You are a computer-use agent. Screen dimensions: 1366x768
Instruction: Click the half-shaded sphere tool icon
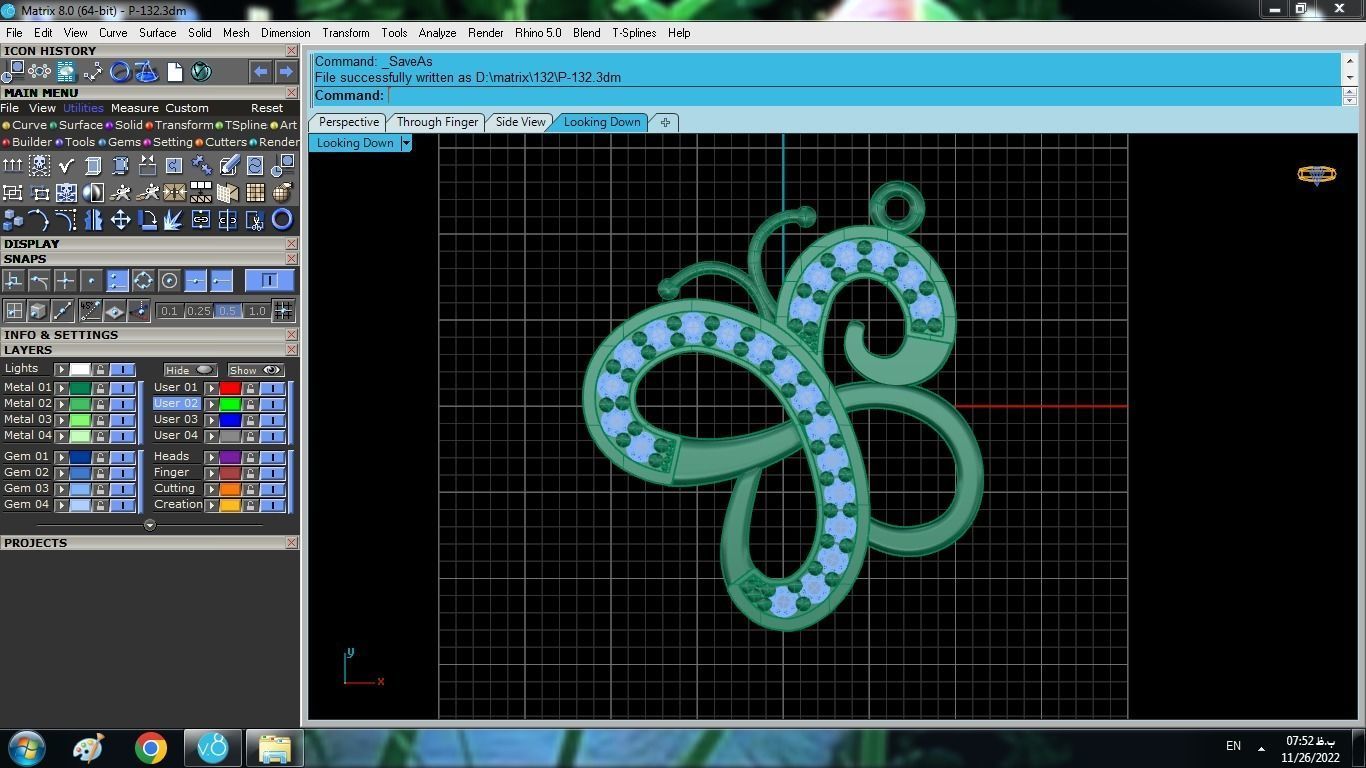point(94,192)
